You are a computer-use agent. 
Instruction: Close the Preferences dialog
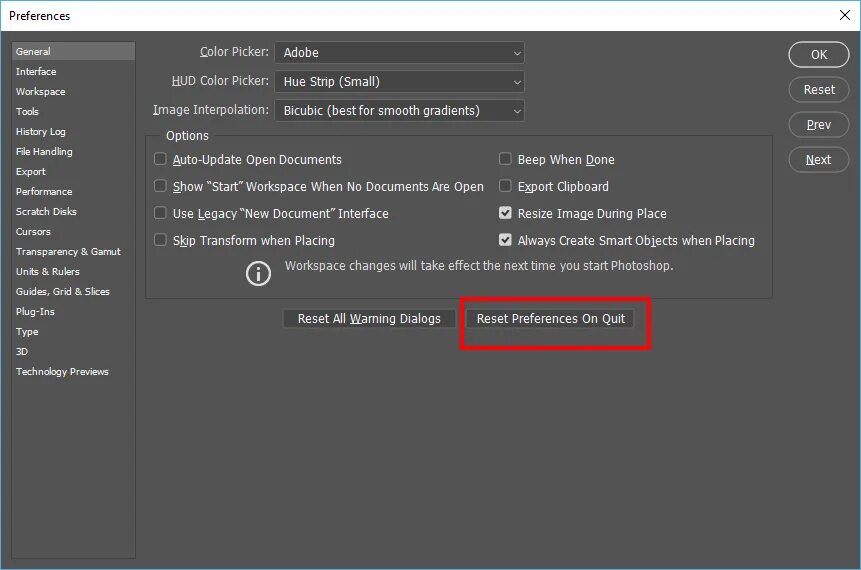tap(845, 15)
